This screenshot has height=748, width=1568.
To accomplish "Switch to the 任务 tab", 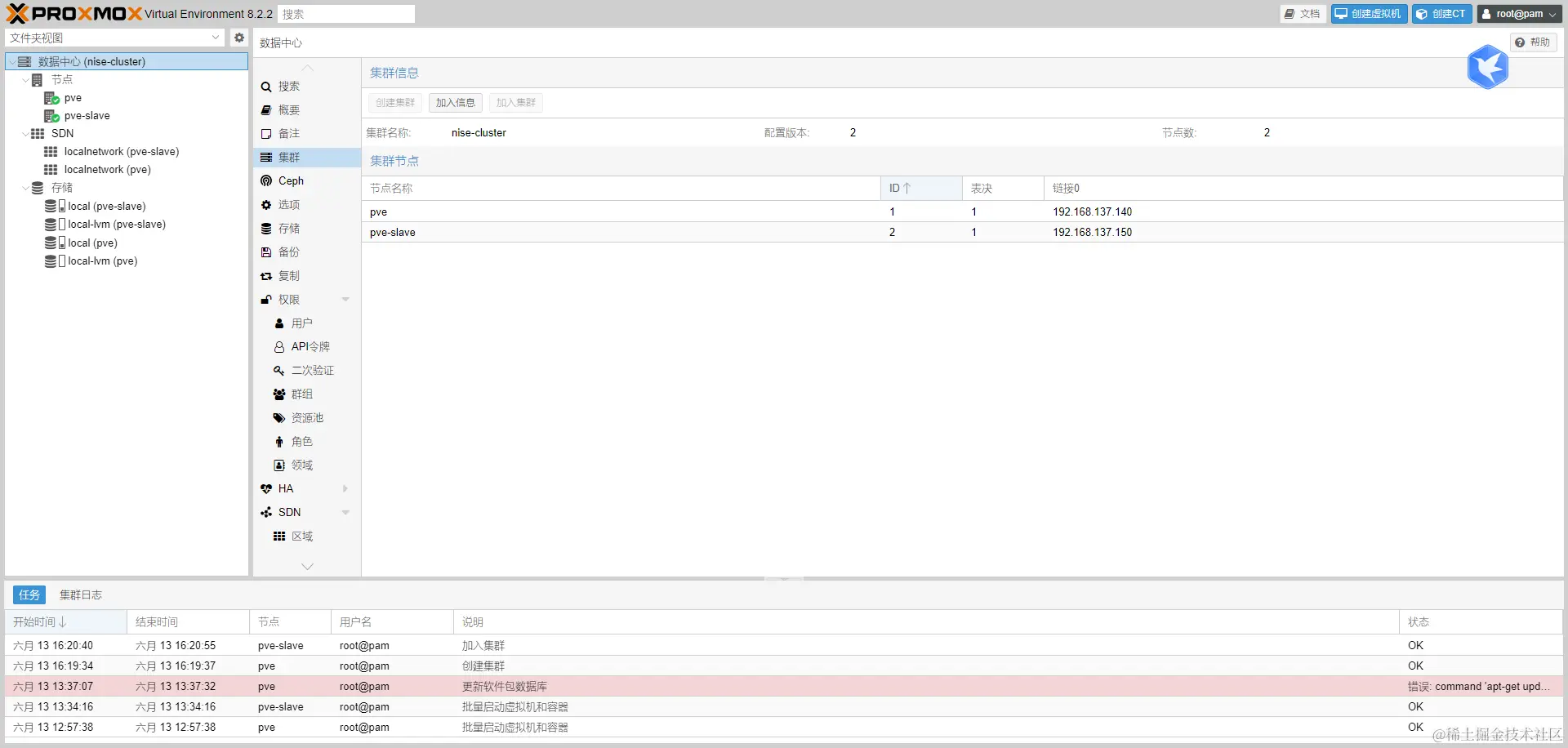I will [x=29, y=595].
